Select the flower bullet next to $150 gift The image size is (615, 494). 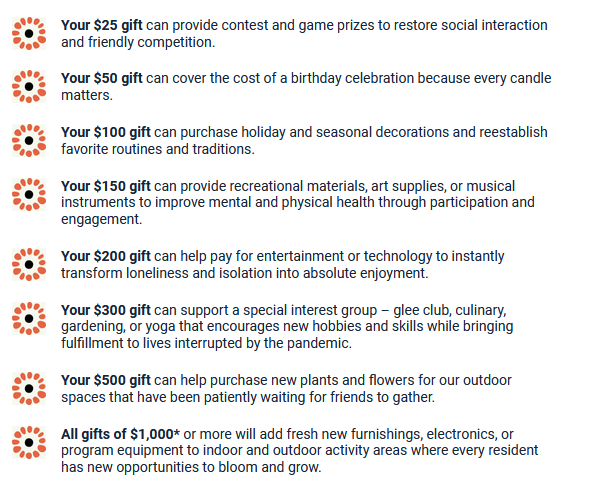(29, 194)
